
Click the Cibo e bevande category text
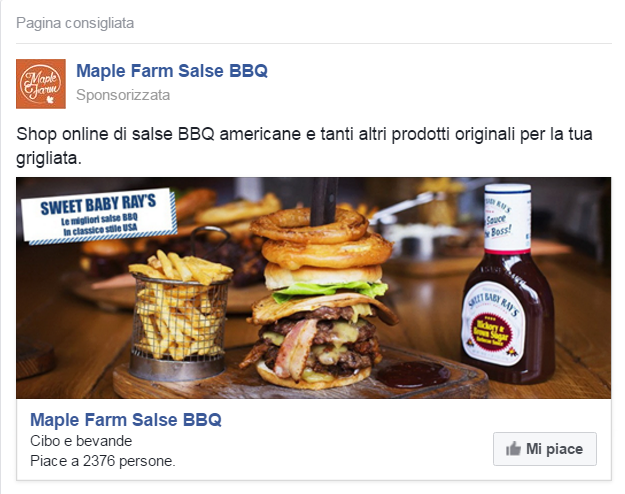[x=81, y=441]
